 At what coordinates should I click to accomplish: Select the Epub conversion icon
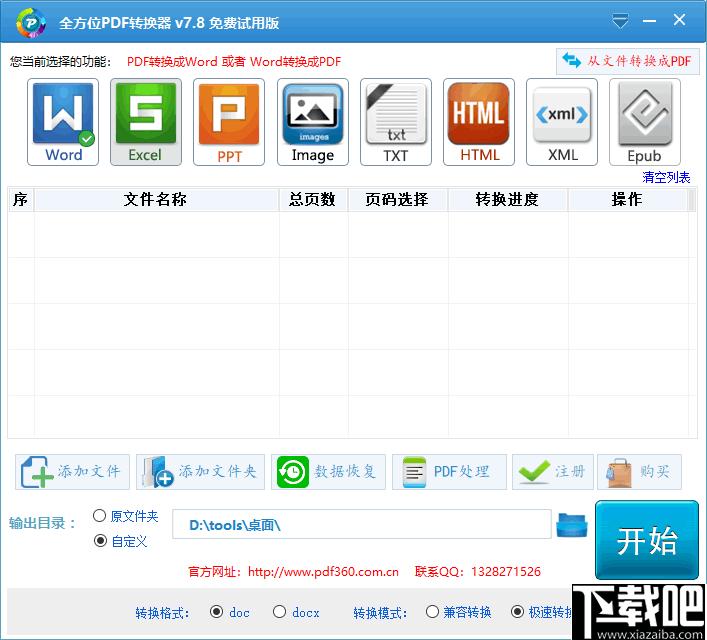click(644, 122)
